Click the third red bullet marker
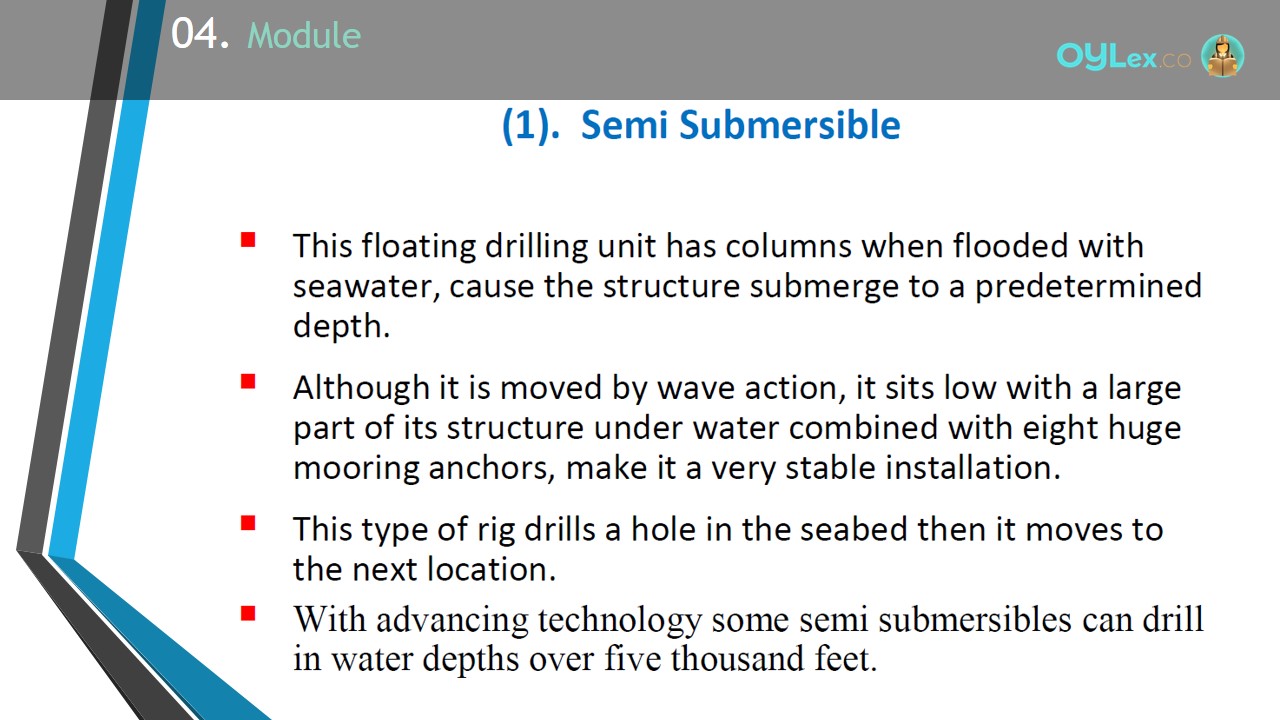 click(x=248, y=522)
